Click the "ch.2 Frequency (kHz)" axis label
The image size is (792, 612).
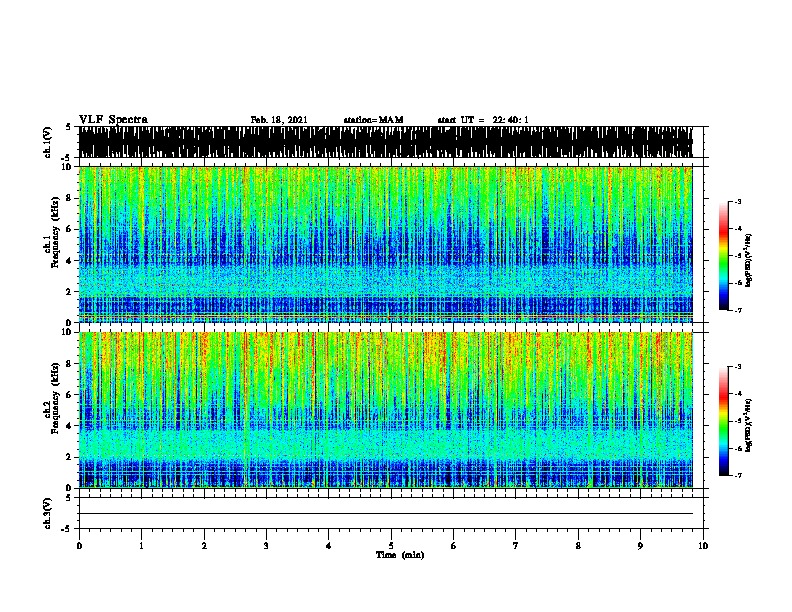tap(51, 398)
